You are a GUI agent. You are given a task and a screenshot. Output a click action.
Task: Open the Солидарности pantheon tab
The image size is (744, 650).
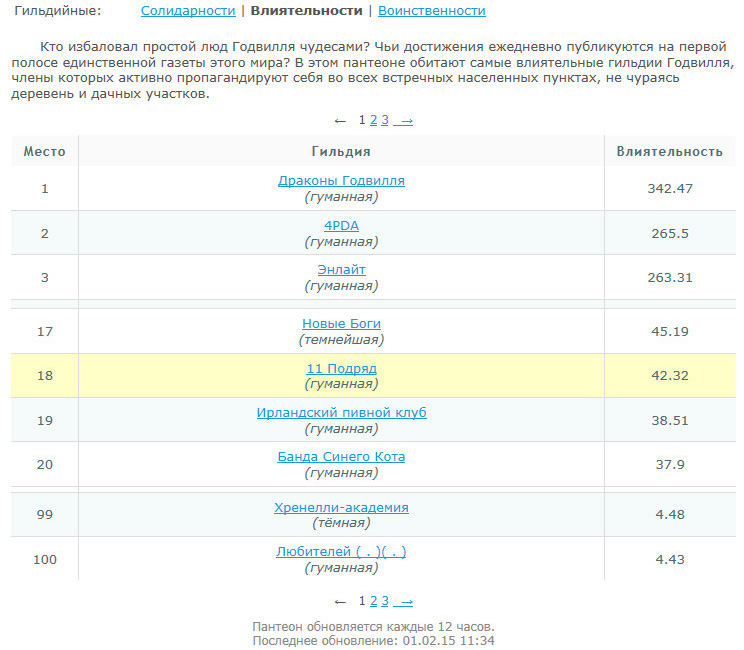point(188,11)
